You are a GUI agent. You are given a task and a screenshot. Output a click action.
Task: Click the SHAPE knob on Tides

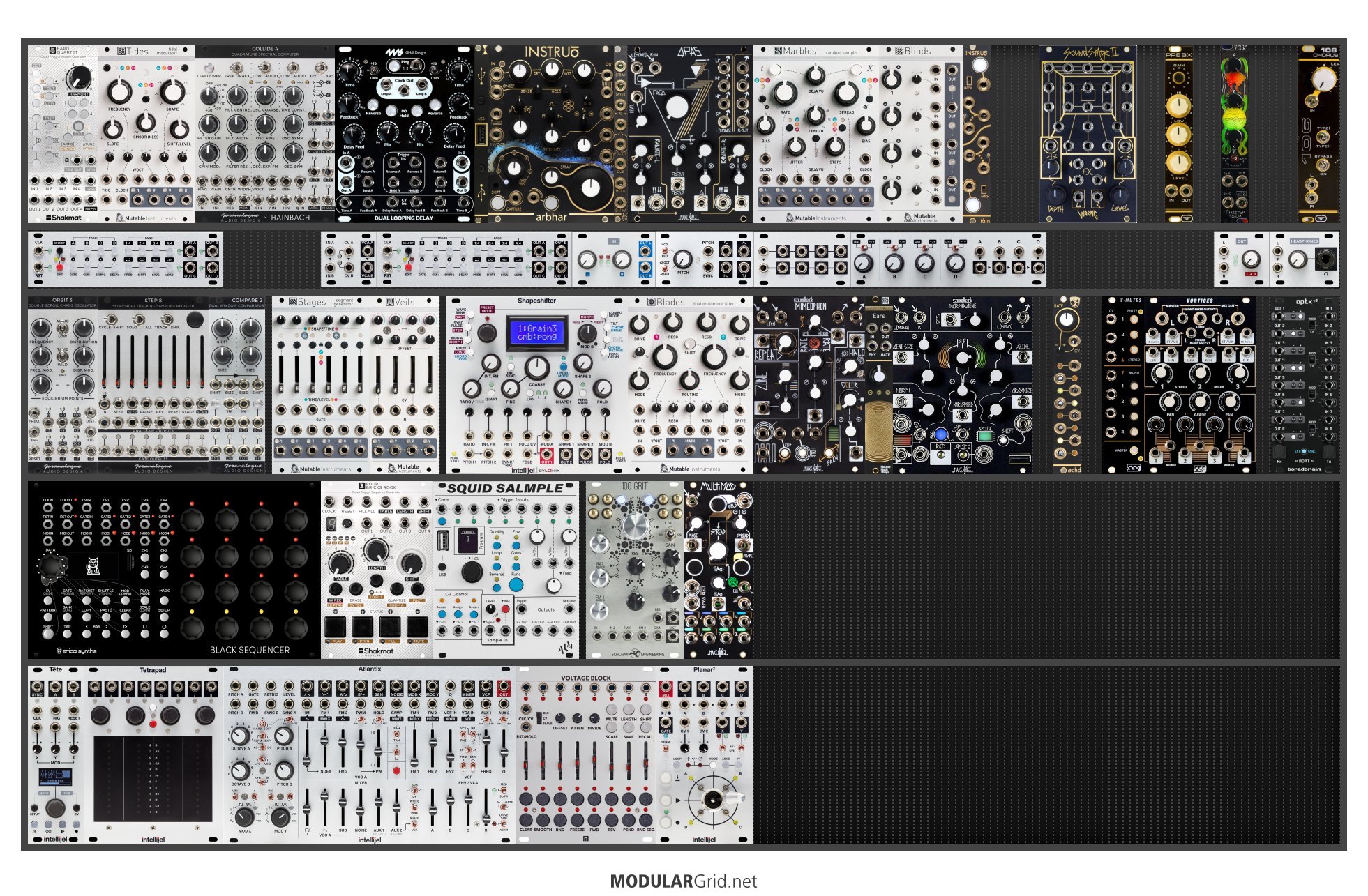[x=172, y=91]
